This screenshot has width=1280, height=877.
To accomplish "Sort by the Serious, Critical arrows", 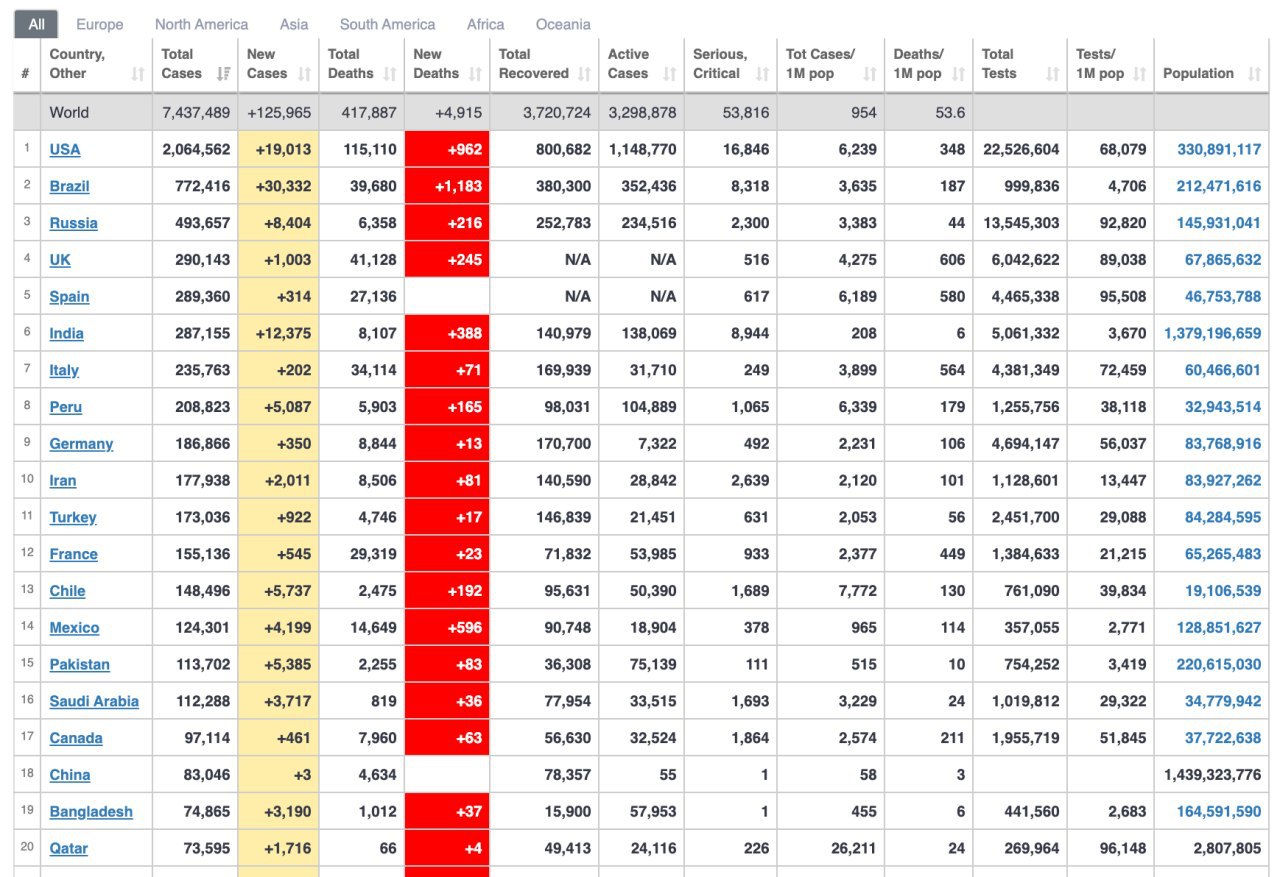I will (x=763, y=74).
